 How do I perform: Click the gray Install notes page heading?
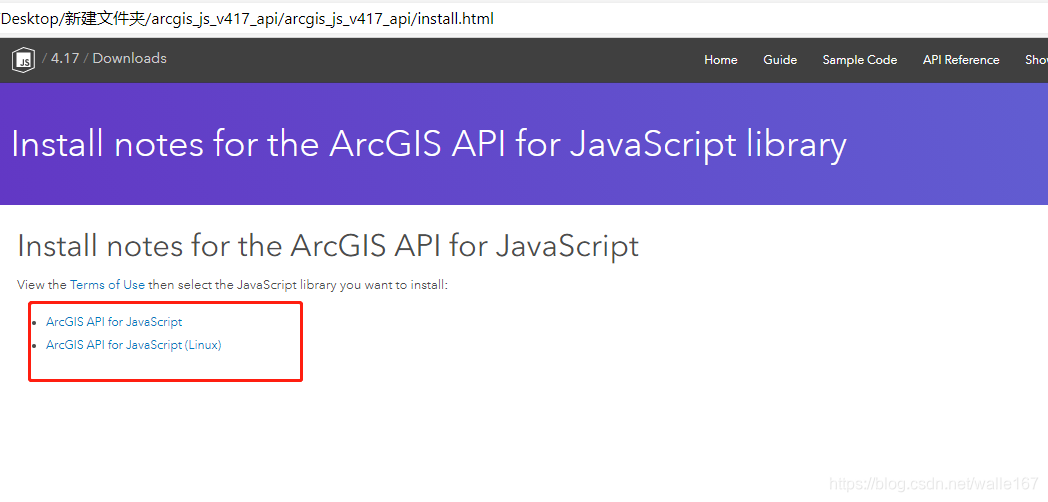[328, 246]
